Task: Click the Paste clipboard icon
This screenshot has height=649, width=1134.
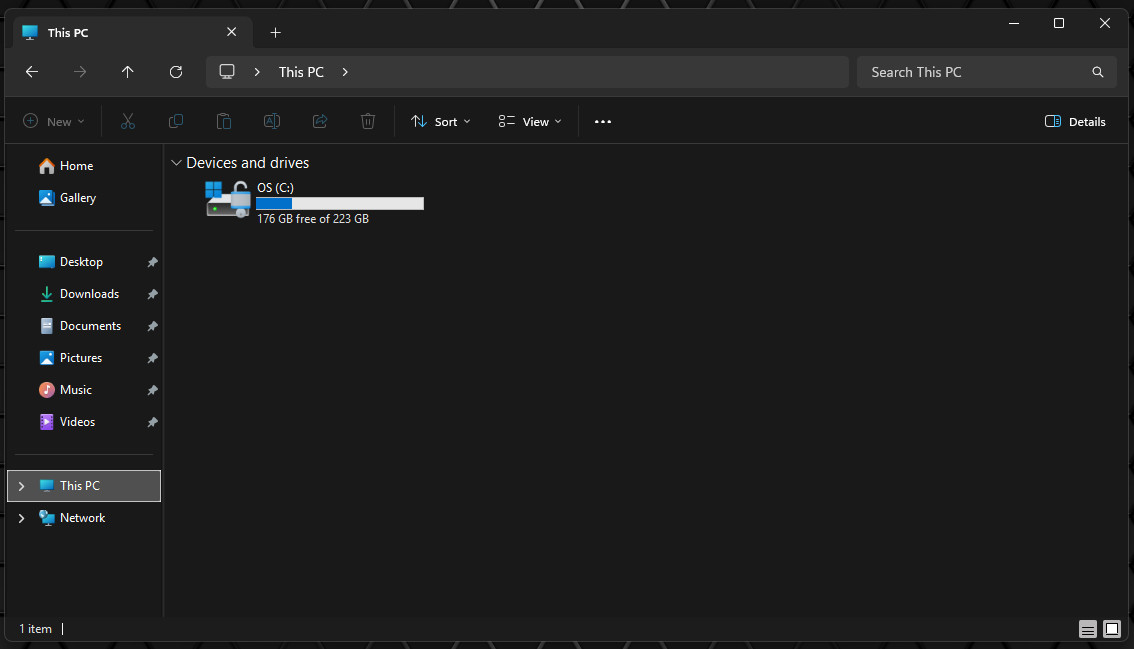Action: pos(224,122)
